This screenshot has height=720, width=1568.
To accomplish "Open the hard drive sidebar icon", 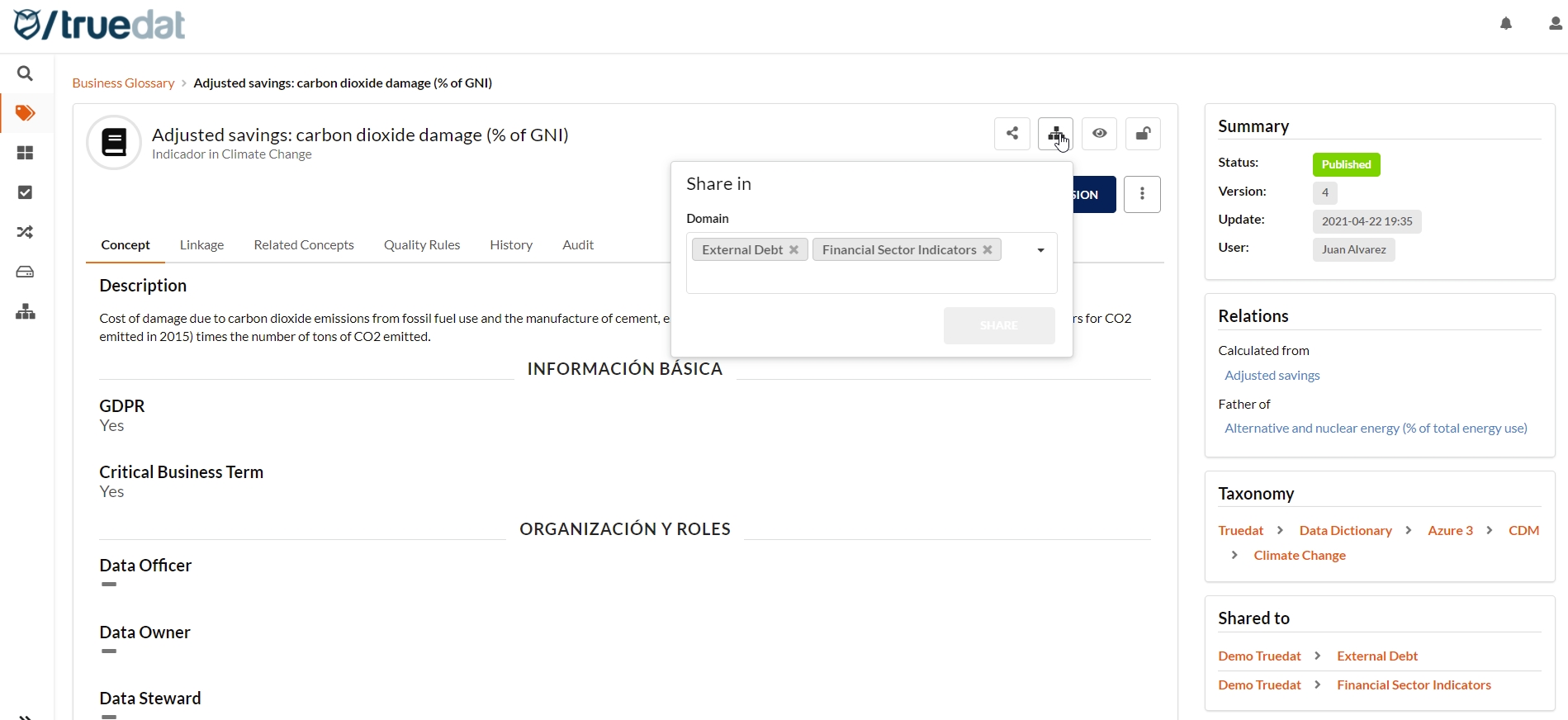I will 26,272.
